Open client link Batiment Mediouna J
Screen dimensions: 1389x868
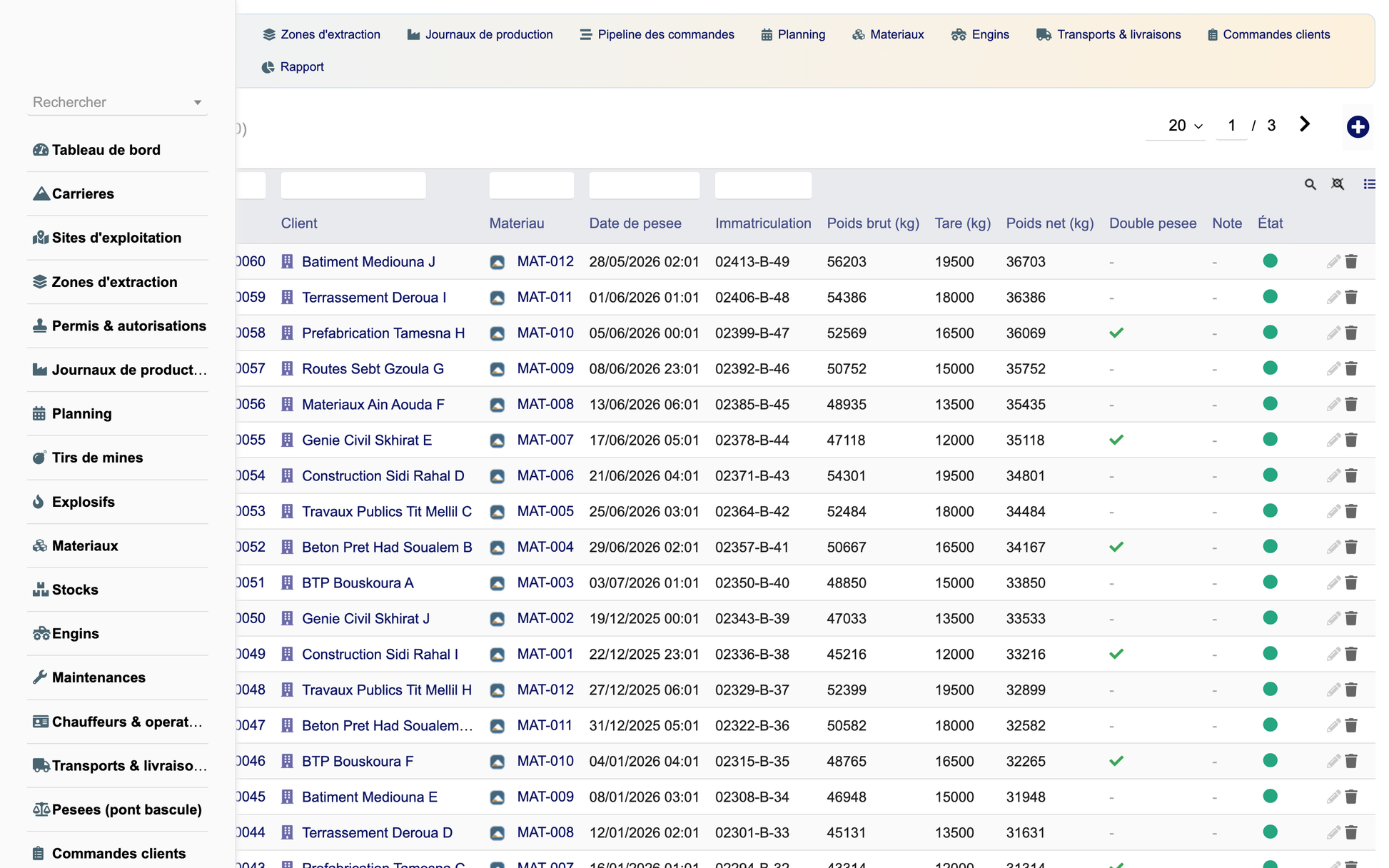[368, 261]
